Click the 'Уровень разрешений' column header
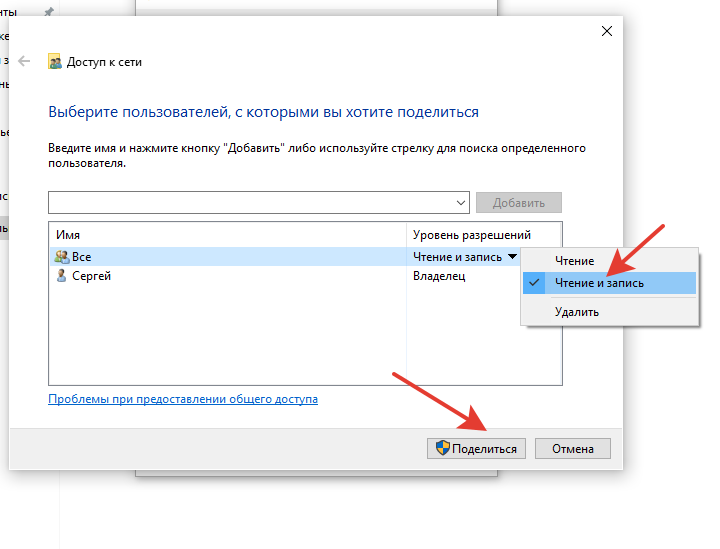The image size is (720, 549). pos(472,235)
